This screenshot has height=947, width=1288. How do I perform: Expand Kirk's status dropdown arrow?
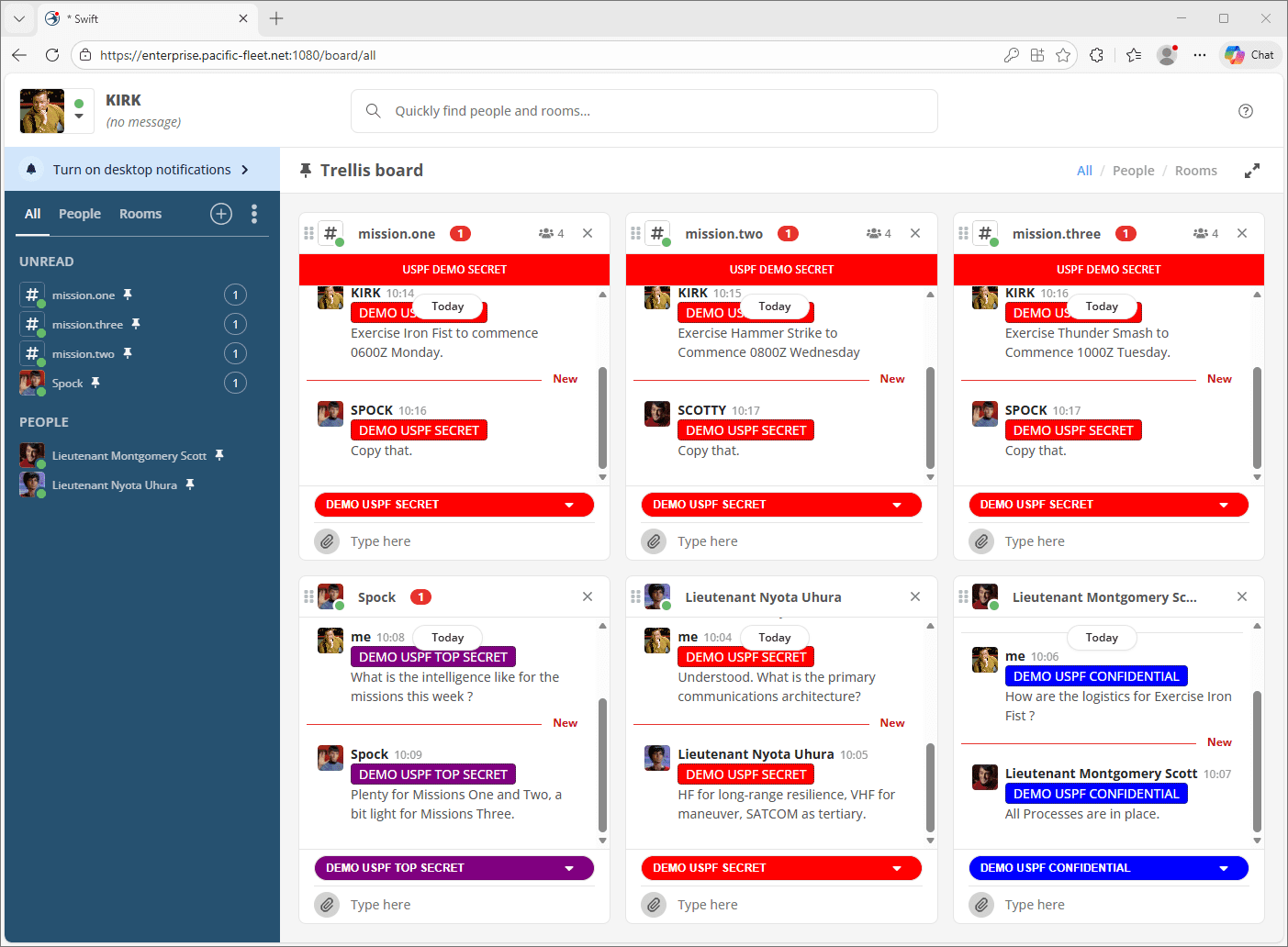coord(79,117)
